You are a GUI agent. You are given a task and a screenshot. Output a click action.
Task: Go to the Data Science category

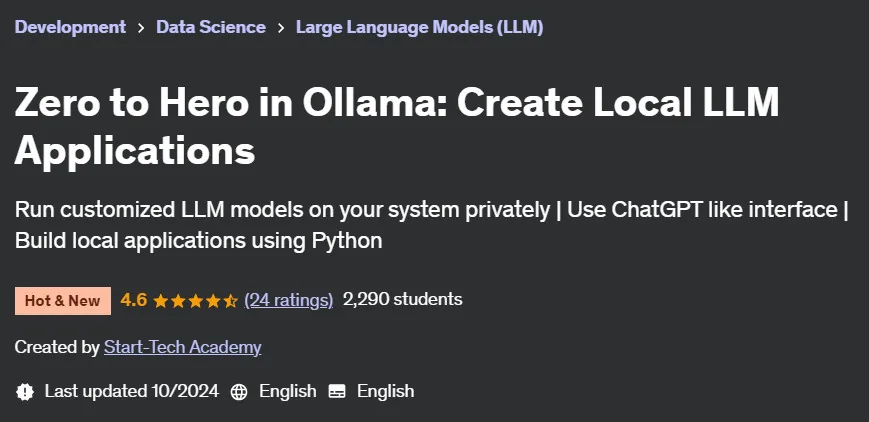click(x=211, y=27)
